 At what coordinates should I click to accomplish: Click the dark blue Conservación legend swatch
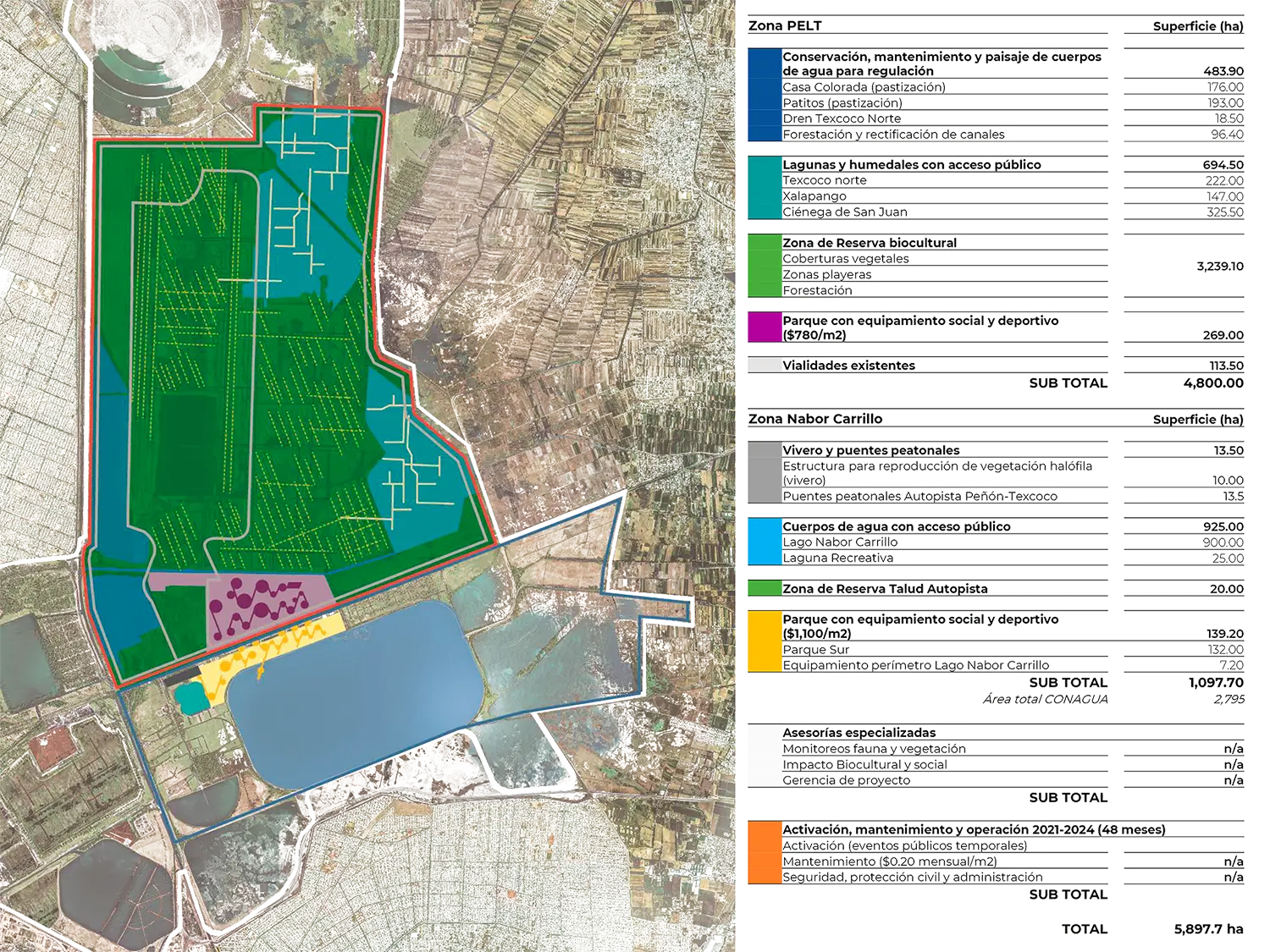[763, 95]
